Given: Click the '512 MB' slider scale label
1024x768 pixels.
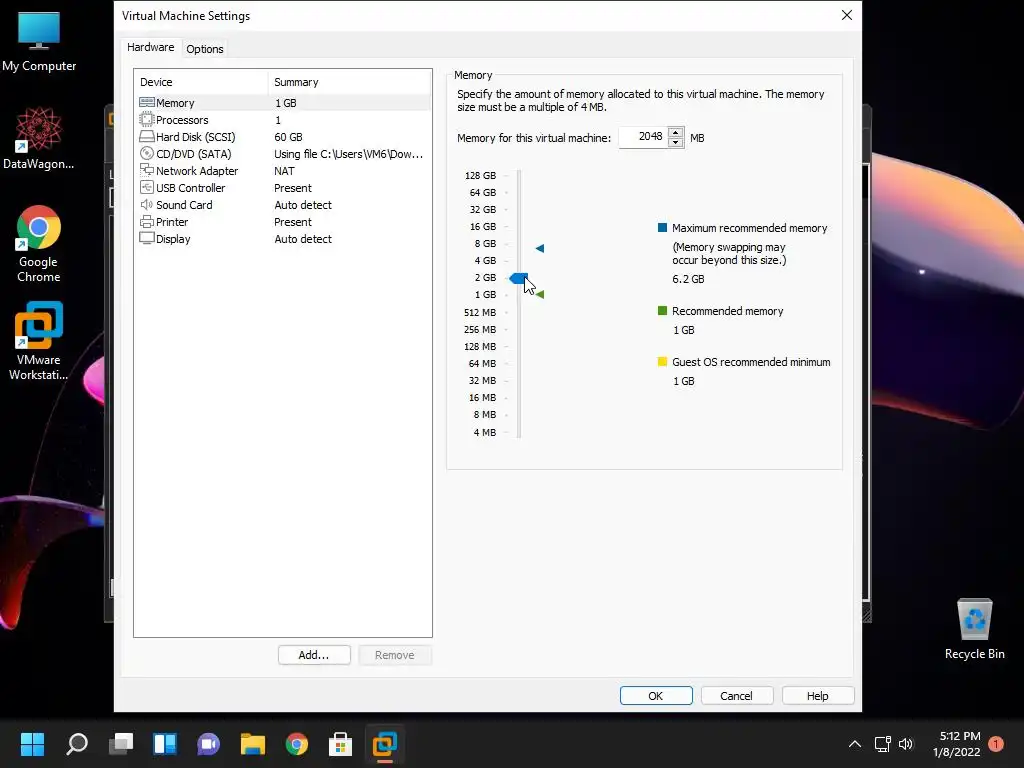Looking at the screenshot, I should (479, 312).
